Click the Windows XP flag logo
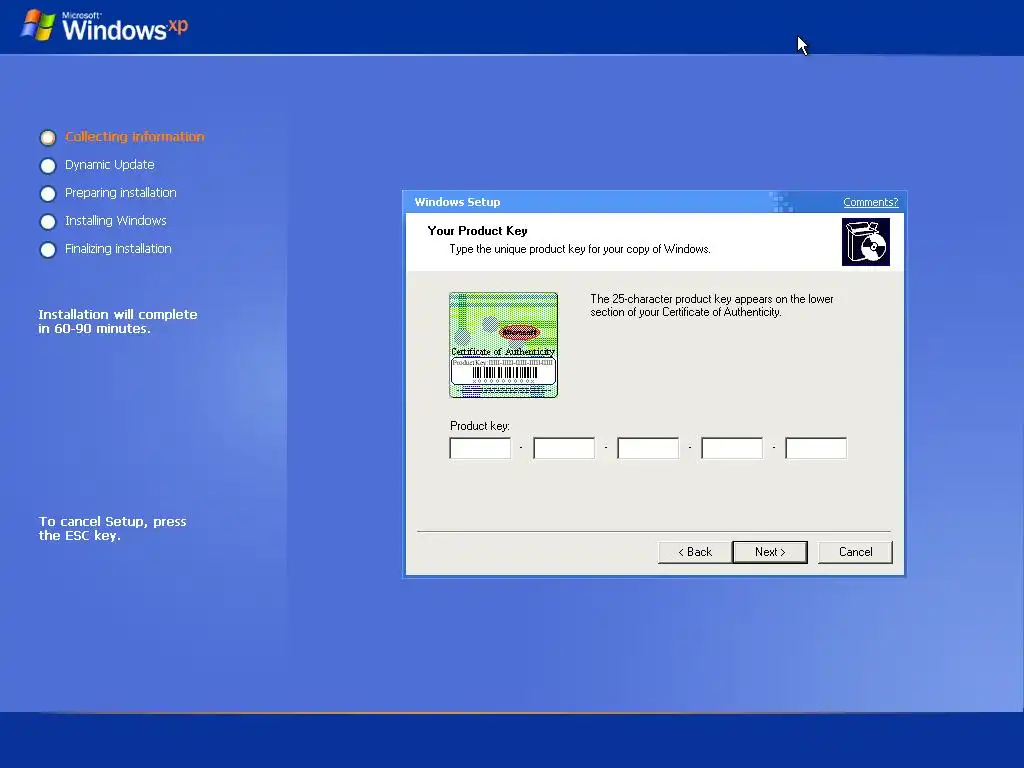 tap(38, 26)
